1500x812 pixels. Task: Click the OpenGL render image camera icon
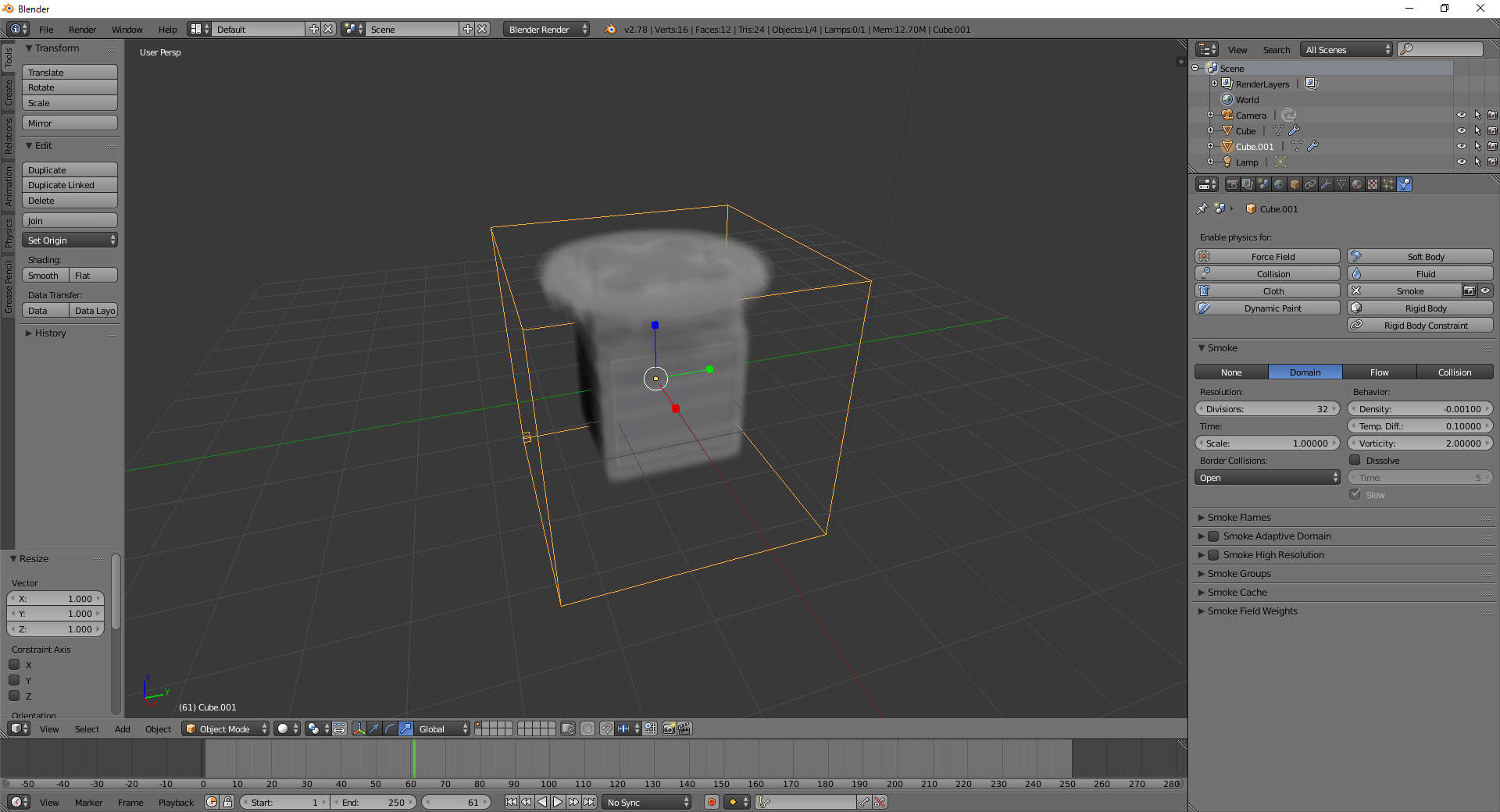pyautogui.click(x=669, y=728)
